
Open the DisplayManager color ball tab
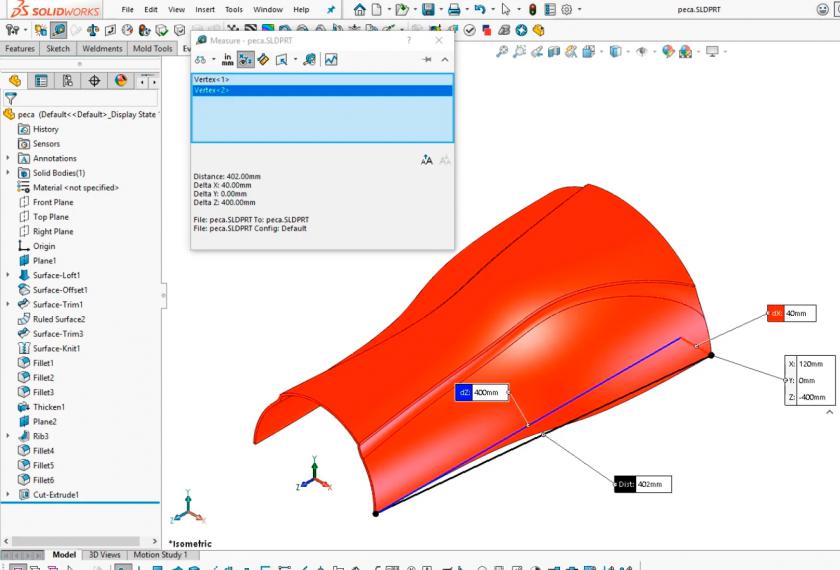coord(121,81)
